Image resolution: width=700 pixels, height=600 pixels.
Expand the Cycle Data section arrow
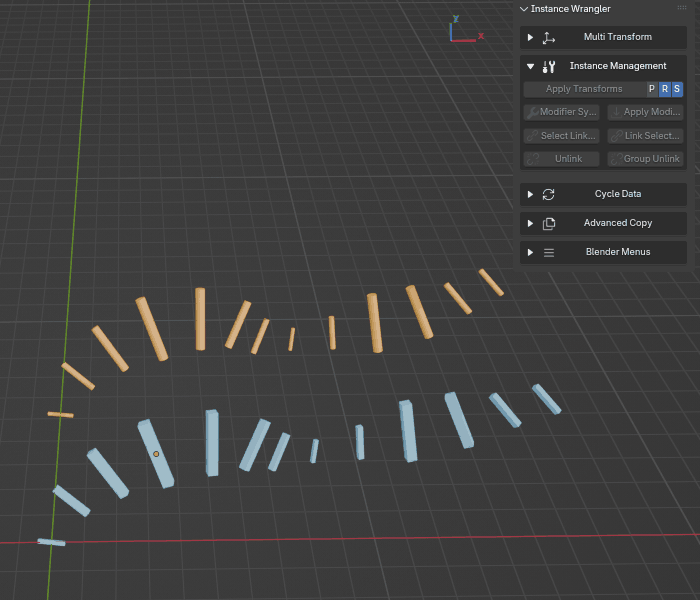530,195
